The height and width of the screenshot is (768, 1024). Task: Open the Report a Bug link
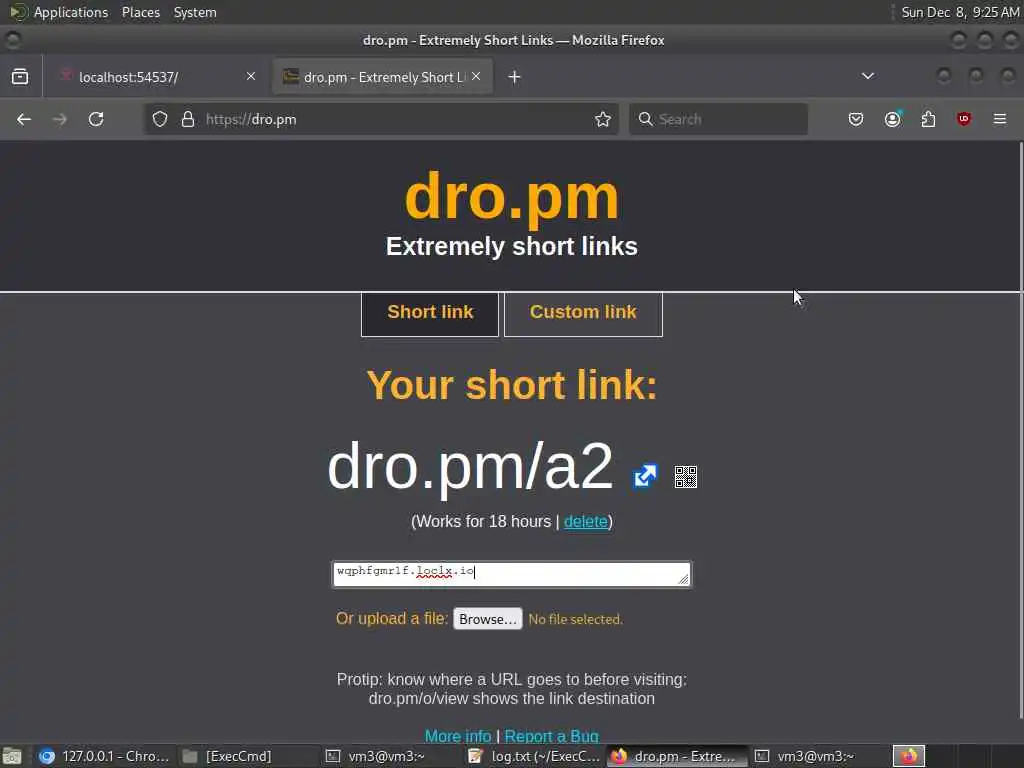pyautogui.click(x=551, y=736)
